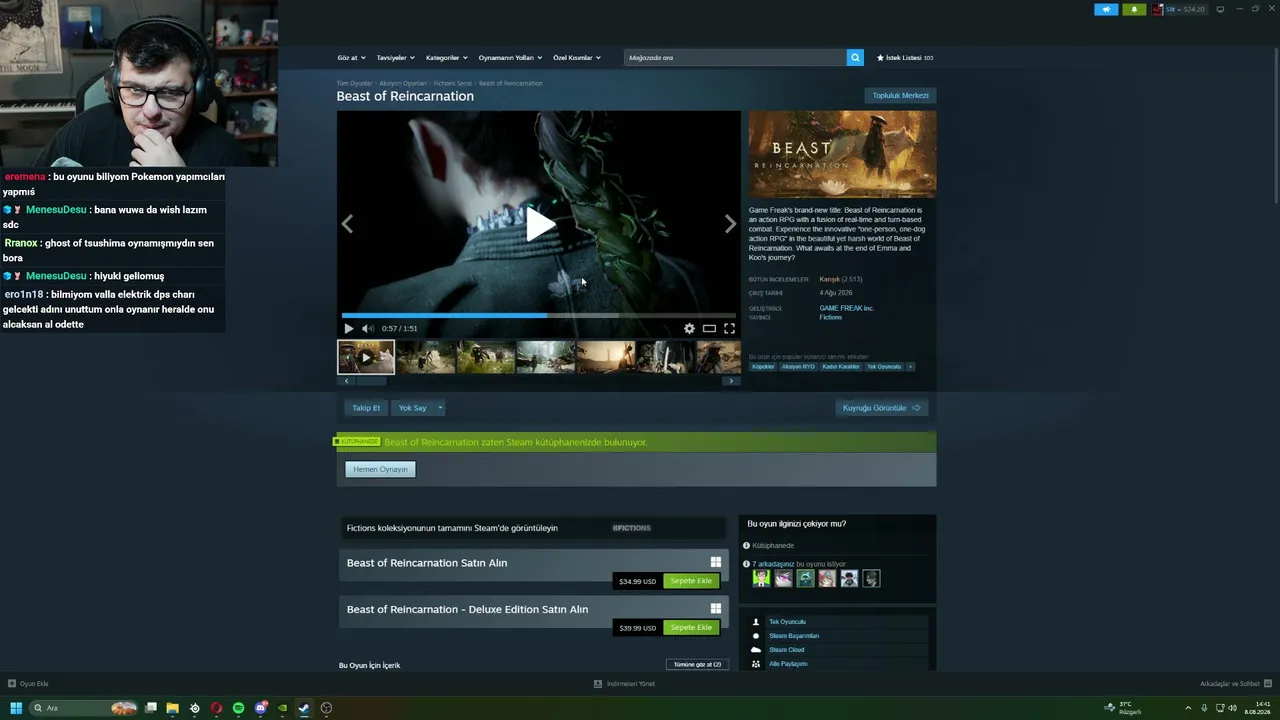
Task: Click the Windows taskbar search box
Action: (x=84, y=708)
